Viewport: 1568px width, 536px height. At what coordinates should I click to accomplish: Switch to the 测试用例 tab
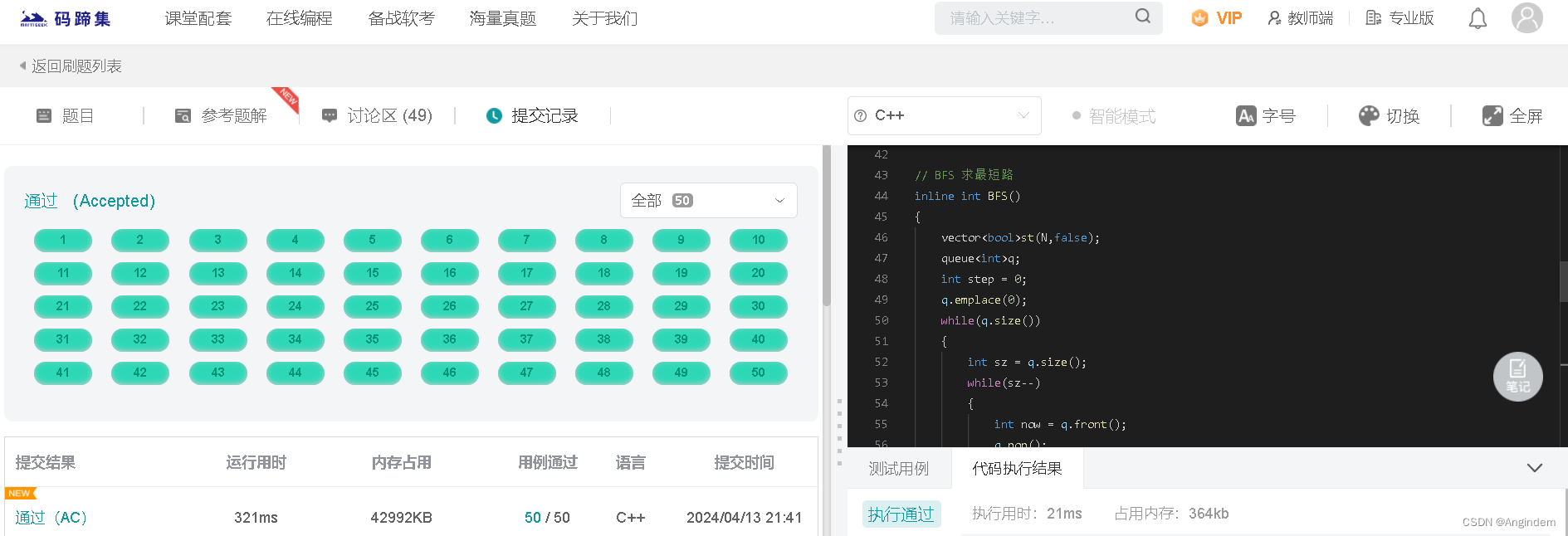tap(898, 469)
